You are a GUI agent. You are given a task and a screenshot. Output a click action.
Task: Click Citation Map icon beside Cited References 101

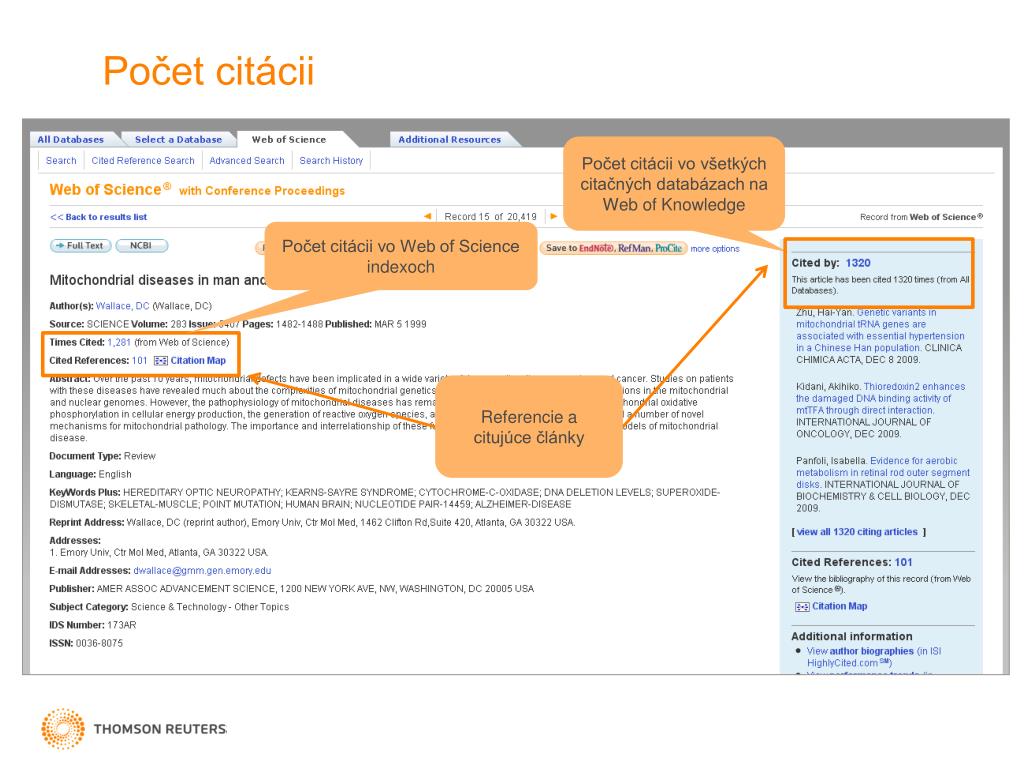pos(161,360)
